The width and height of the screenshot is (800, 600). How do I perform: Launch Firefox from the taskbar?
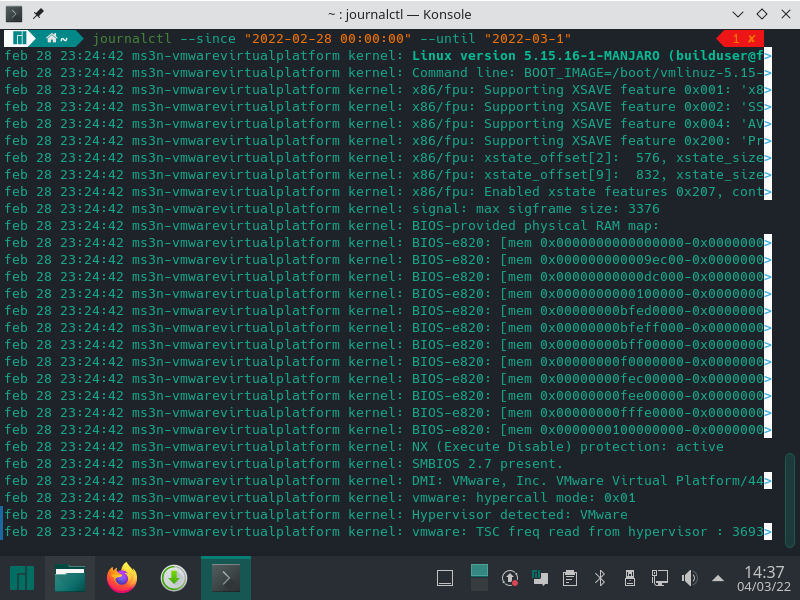[122, 578]
